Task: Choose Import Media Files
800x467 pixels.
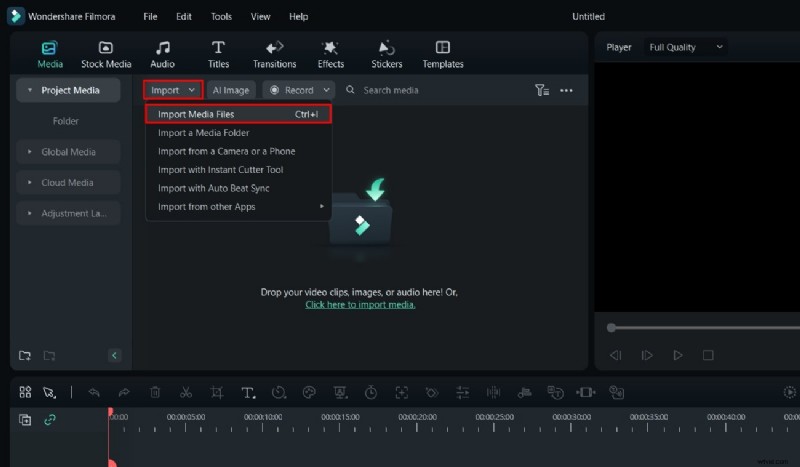Action: [x=238, y=114]
